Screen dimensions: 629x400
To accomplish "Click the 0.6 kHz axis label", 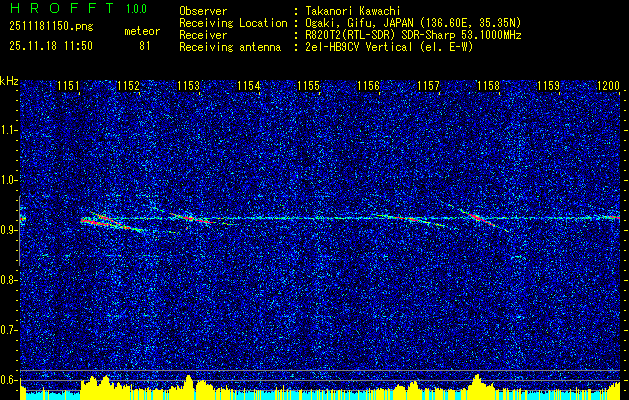I will click(8, 380).
